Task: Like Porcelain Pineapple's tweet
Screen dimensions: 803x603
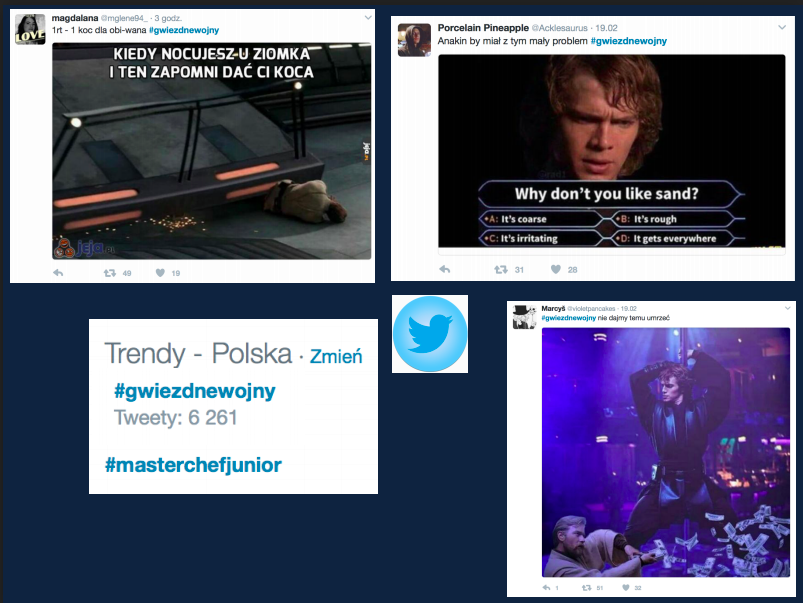Action: 556,269
